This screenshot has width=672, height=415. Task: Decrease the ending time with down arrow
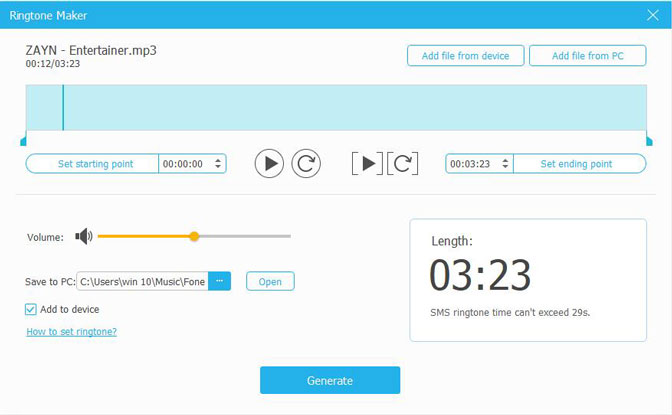coord(505,167)
